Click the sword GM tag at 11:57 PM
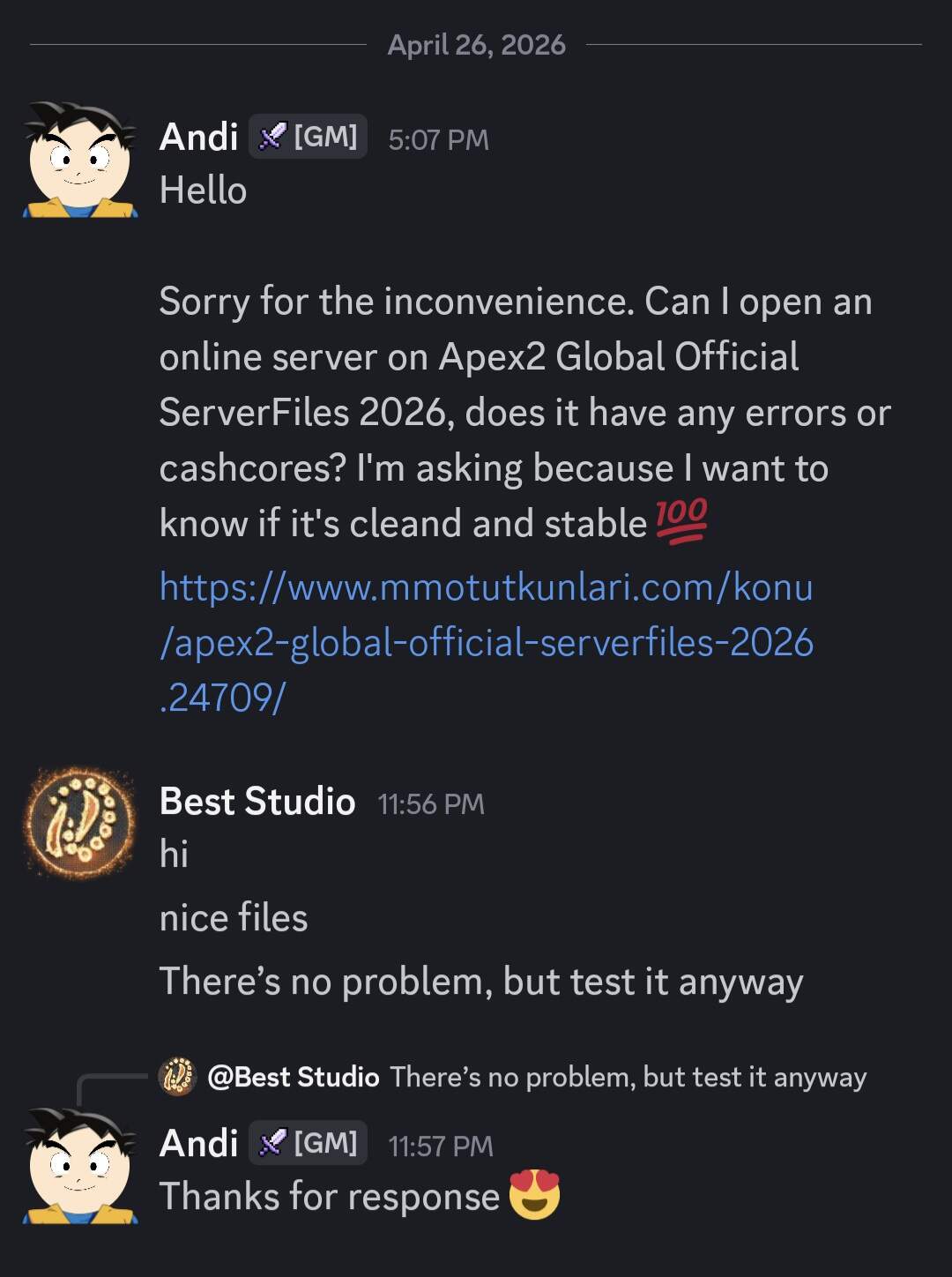The width and height of the screenshot is (952, 1277). pyautogui.click(x=308, y=1143)
